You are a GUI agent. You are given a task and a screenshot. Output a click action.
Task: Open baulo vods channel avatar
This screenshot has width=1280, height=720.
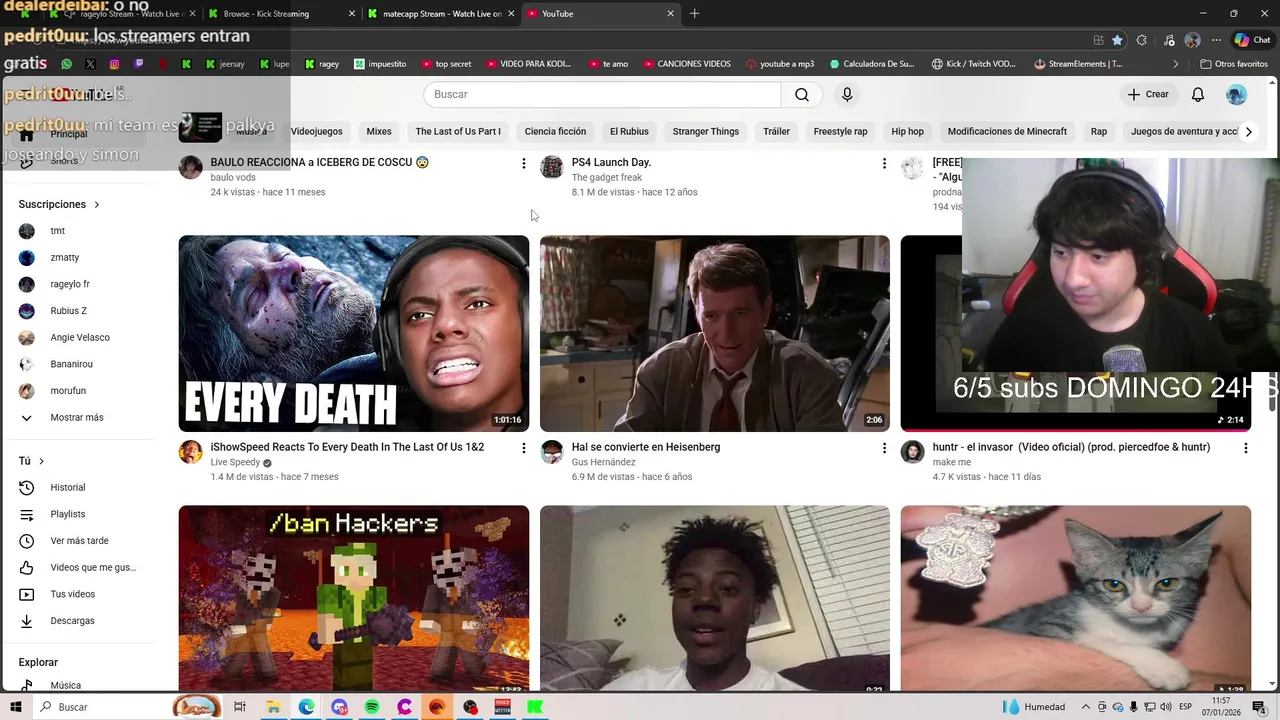click(x=190, y=167)
